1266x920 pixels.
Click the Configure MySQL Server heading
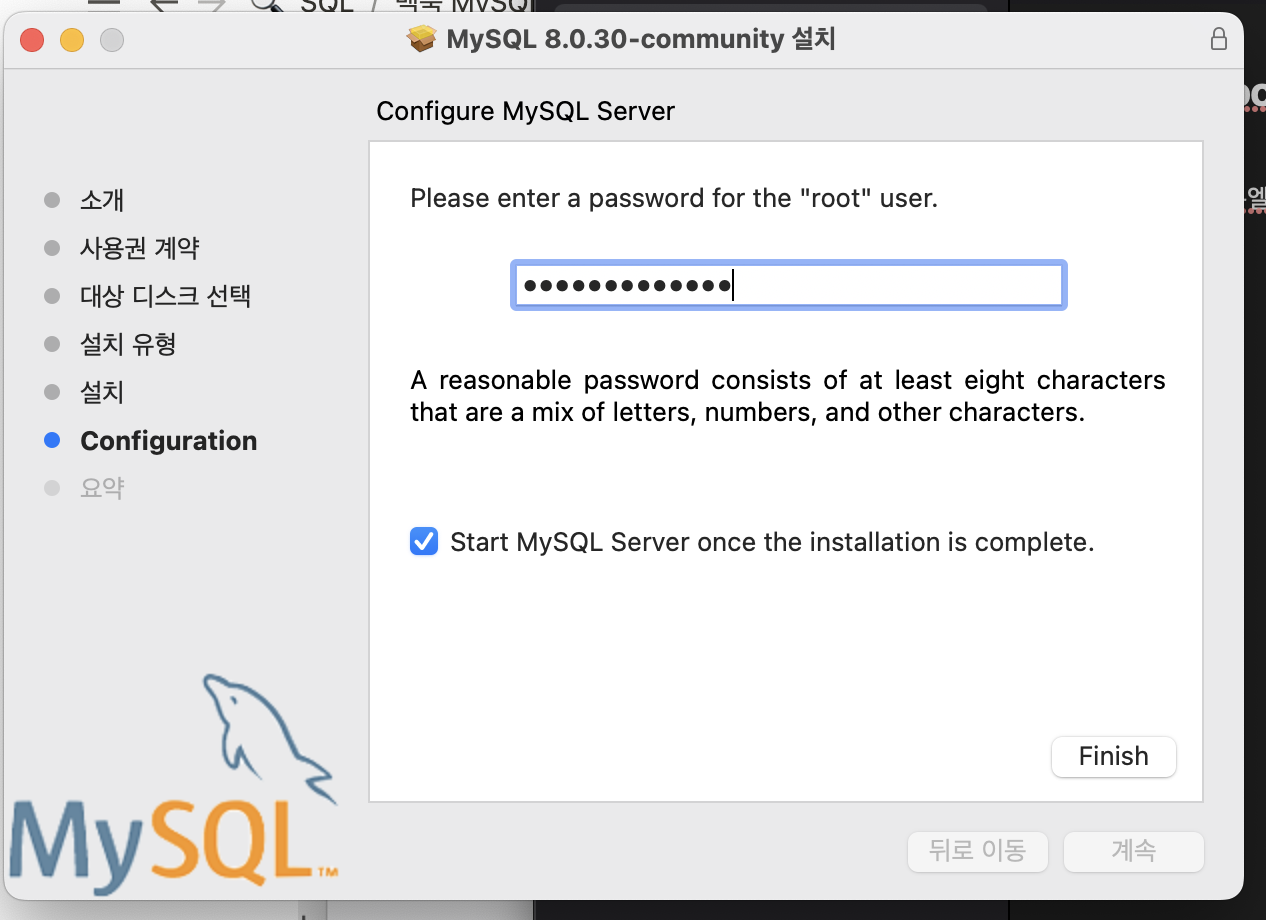click(525, 111)
